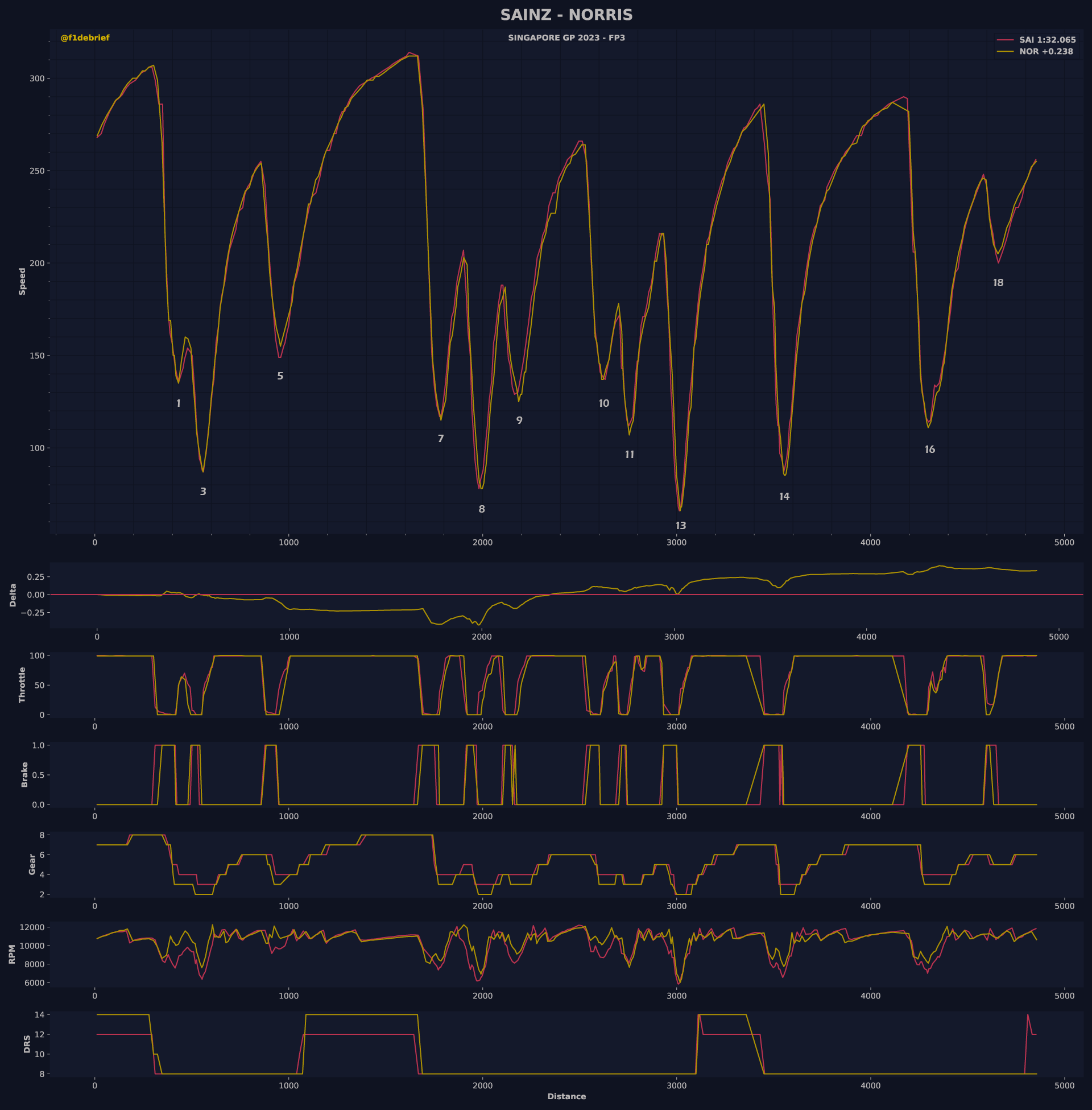Click corner marker 14 label
This screenshot has height=1110, width=1092.
click(x=784, y=497)
